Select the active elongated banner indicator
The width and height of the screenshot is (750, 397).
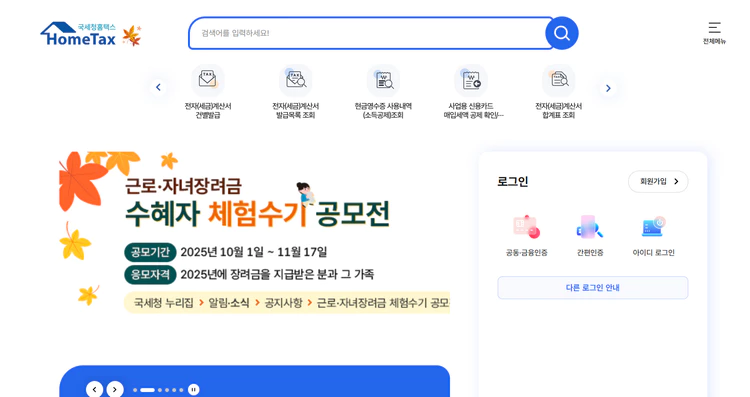(x=147, y=390)
